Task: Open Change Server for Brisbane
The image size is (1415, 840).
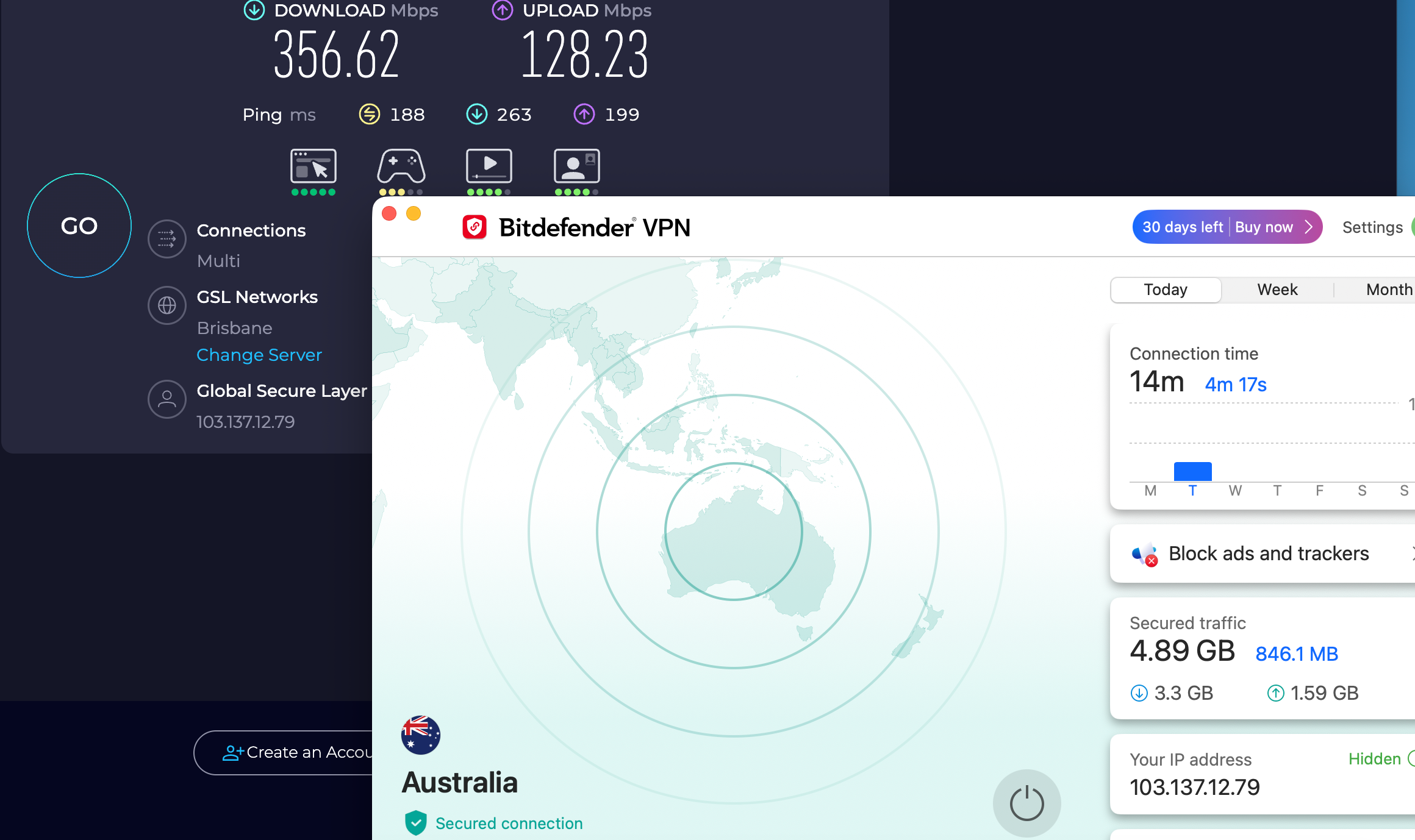Action: 259,355
